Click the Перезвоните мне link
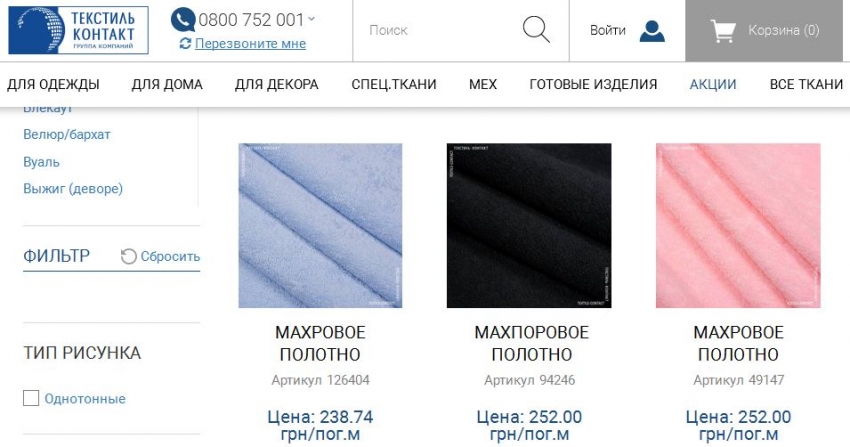850x447 pixels. pyautogui.click(x=250, y=43)
